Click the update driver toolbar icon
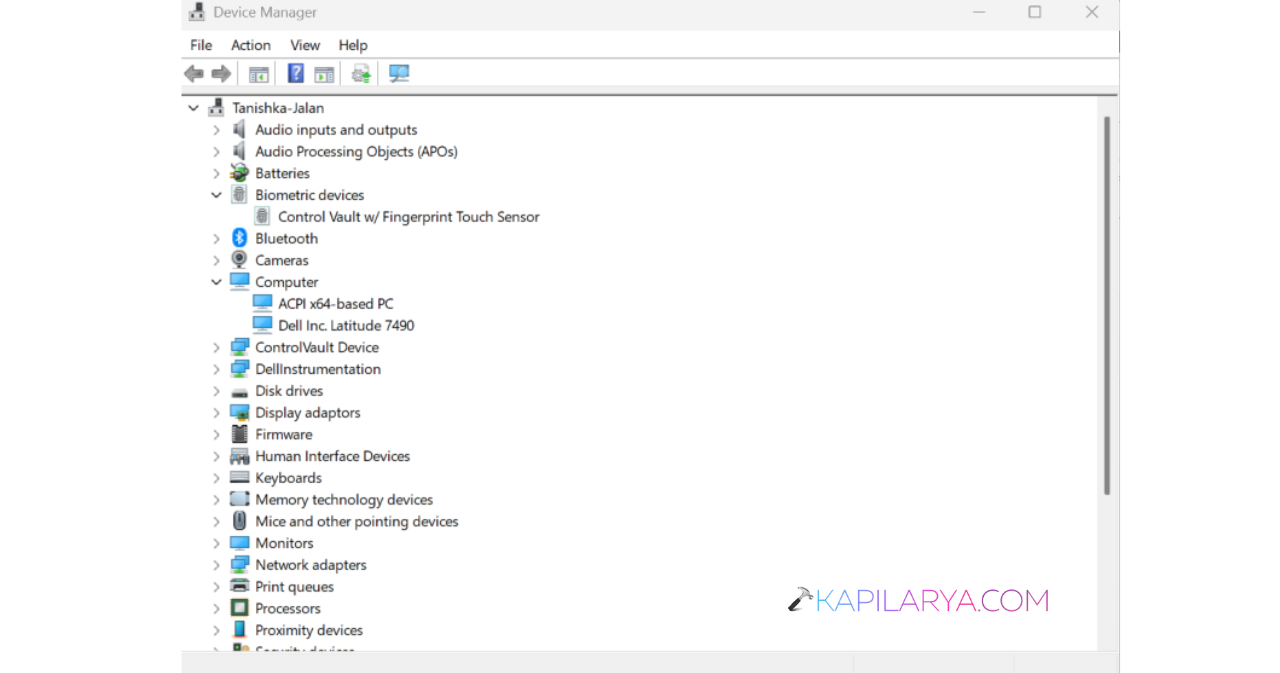Viewport: 1280px width, 673px height. (x=361, y=74)
